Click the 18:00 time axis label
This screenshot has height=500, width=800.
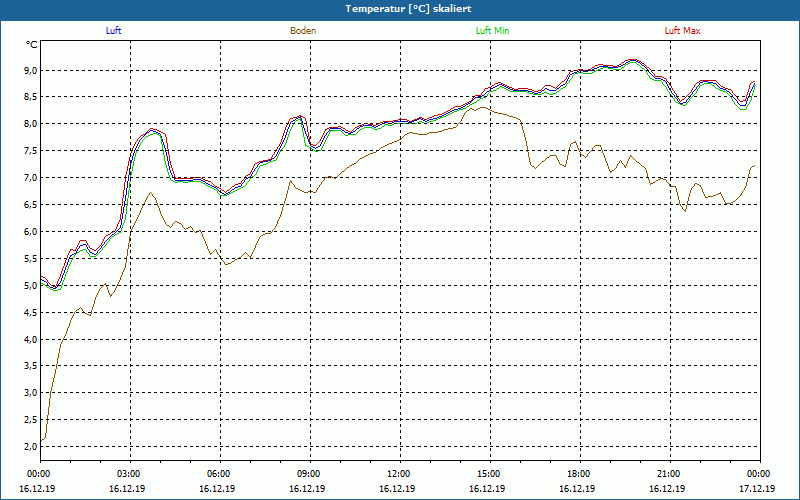578,474
